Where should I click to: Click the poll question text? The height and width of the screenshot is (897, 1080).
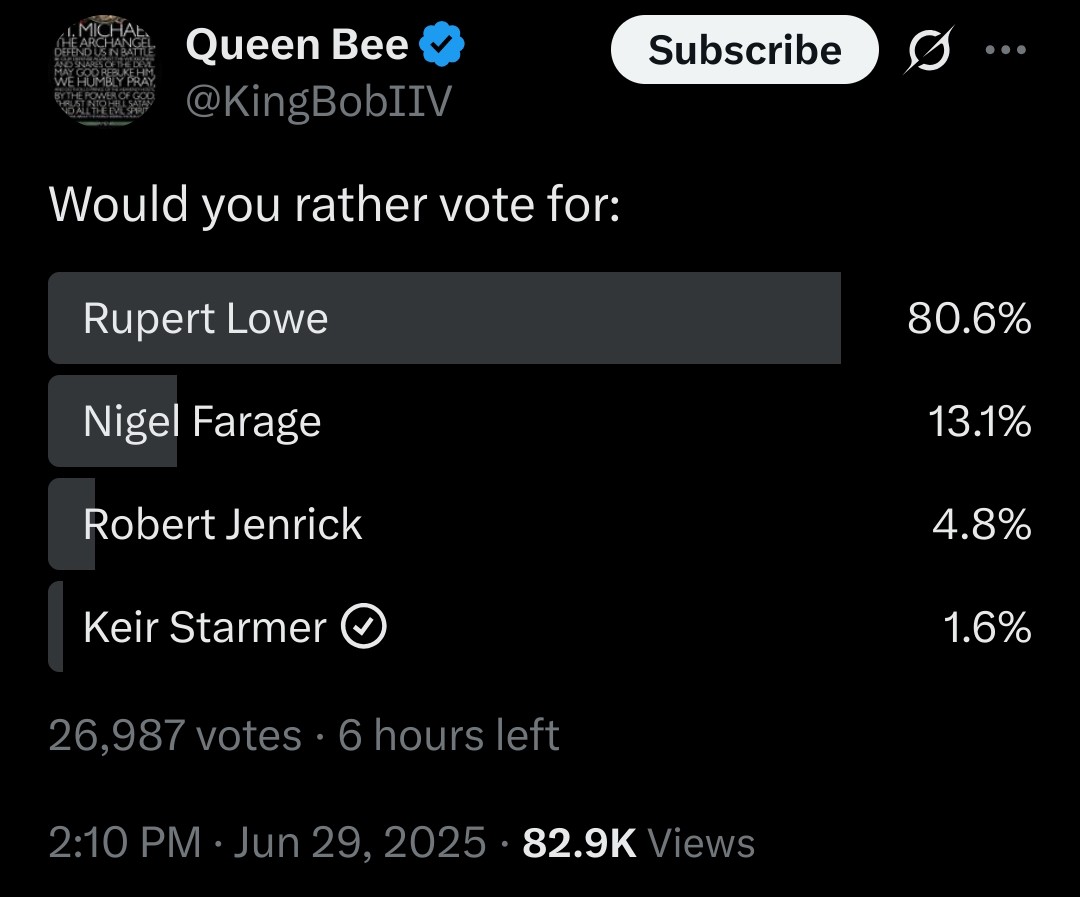pos(335,205)
